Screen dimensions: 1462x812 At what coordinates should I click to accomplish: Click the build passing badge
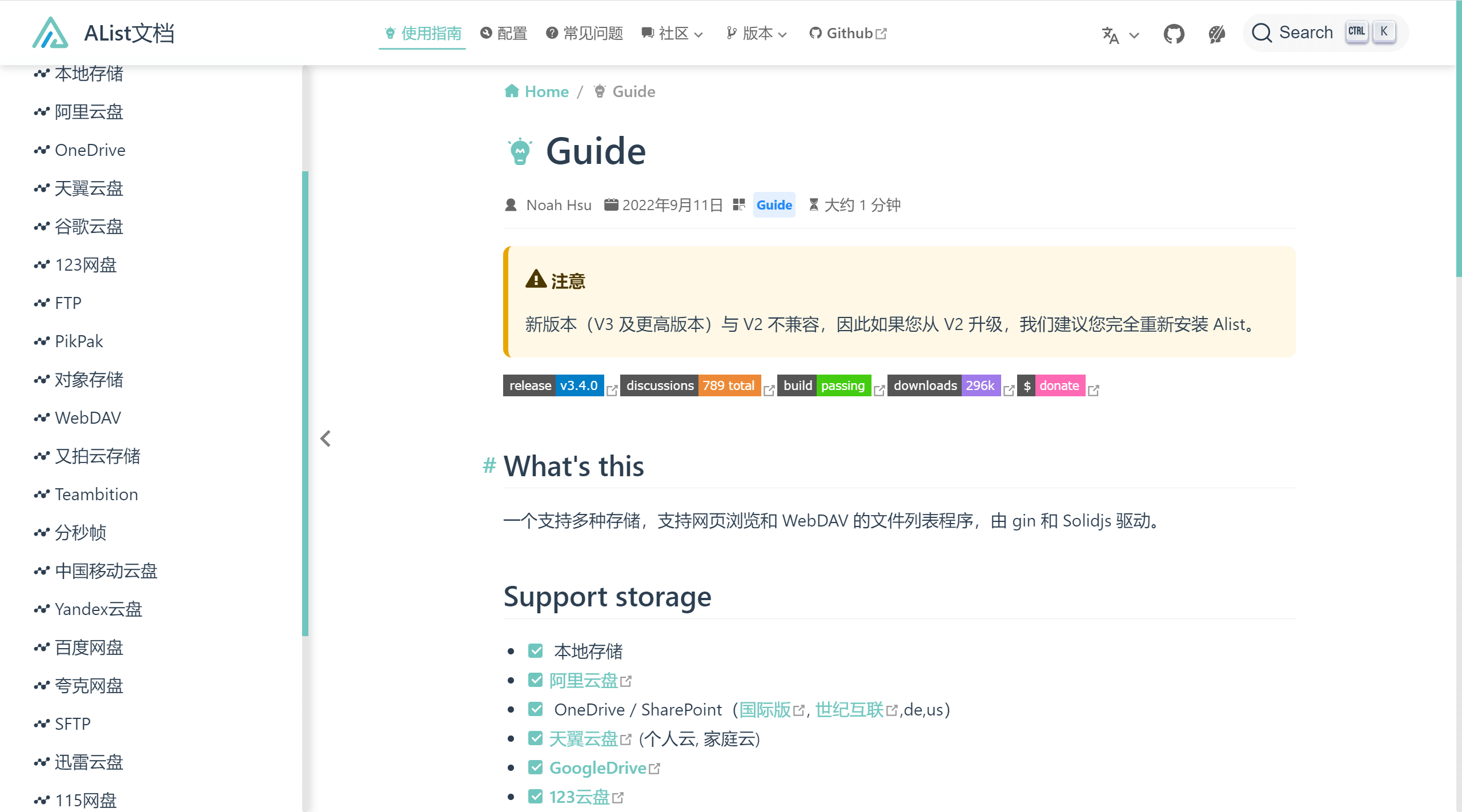(x=824, y=385)
